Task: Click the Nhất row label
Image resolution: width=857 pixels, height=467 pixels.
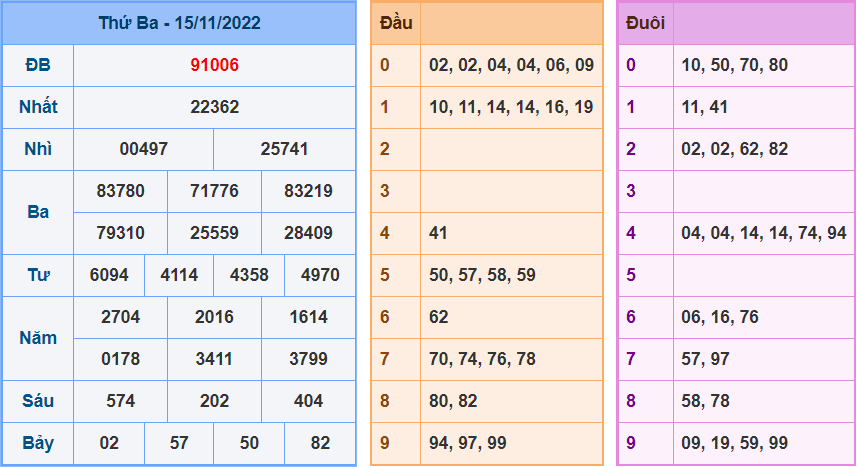Action: [x=38, y=107]
